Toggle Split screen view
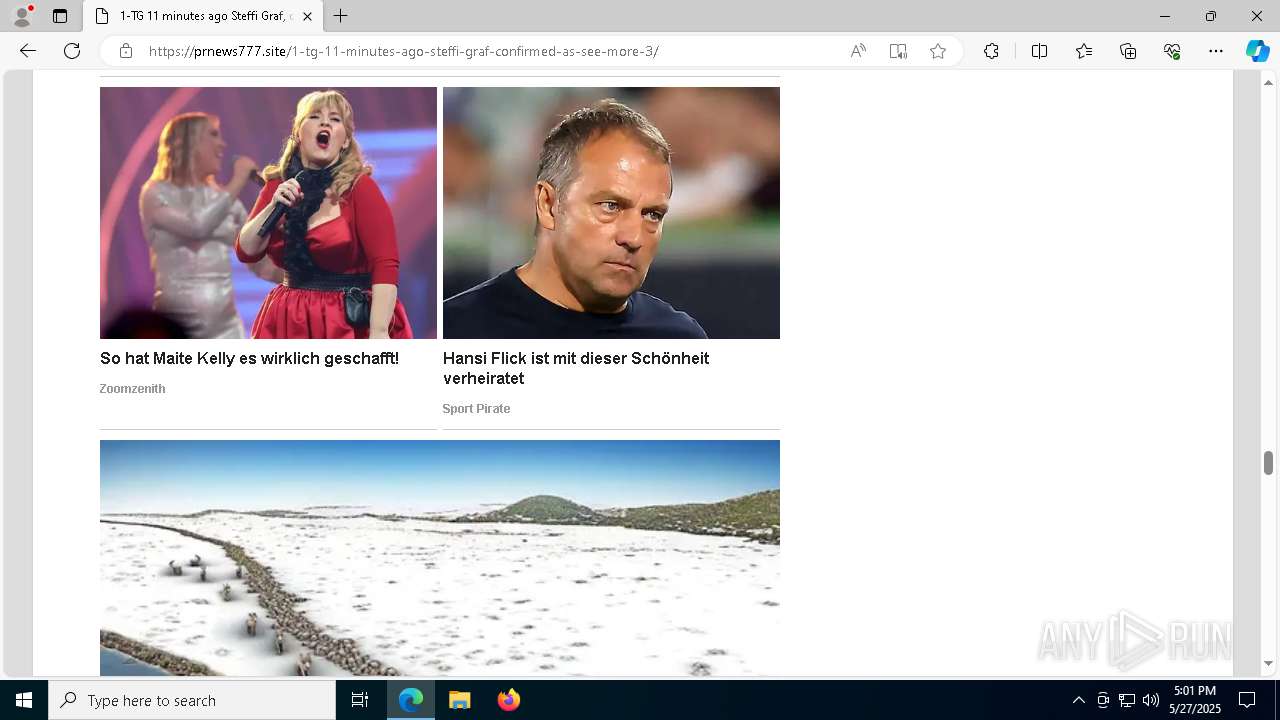The width and height of the screenshot is (1280, 720). click(x=1039, y=51)
